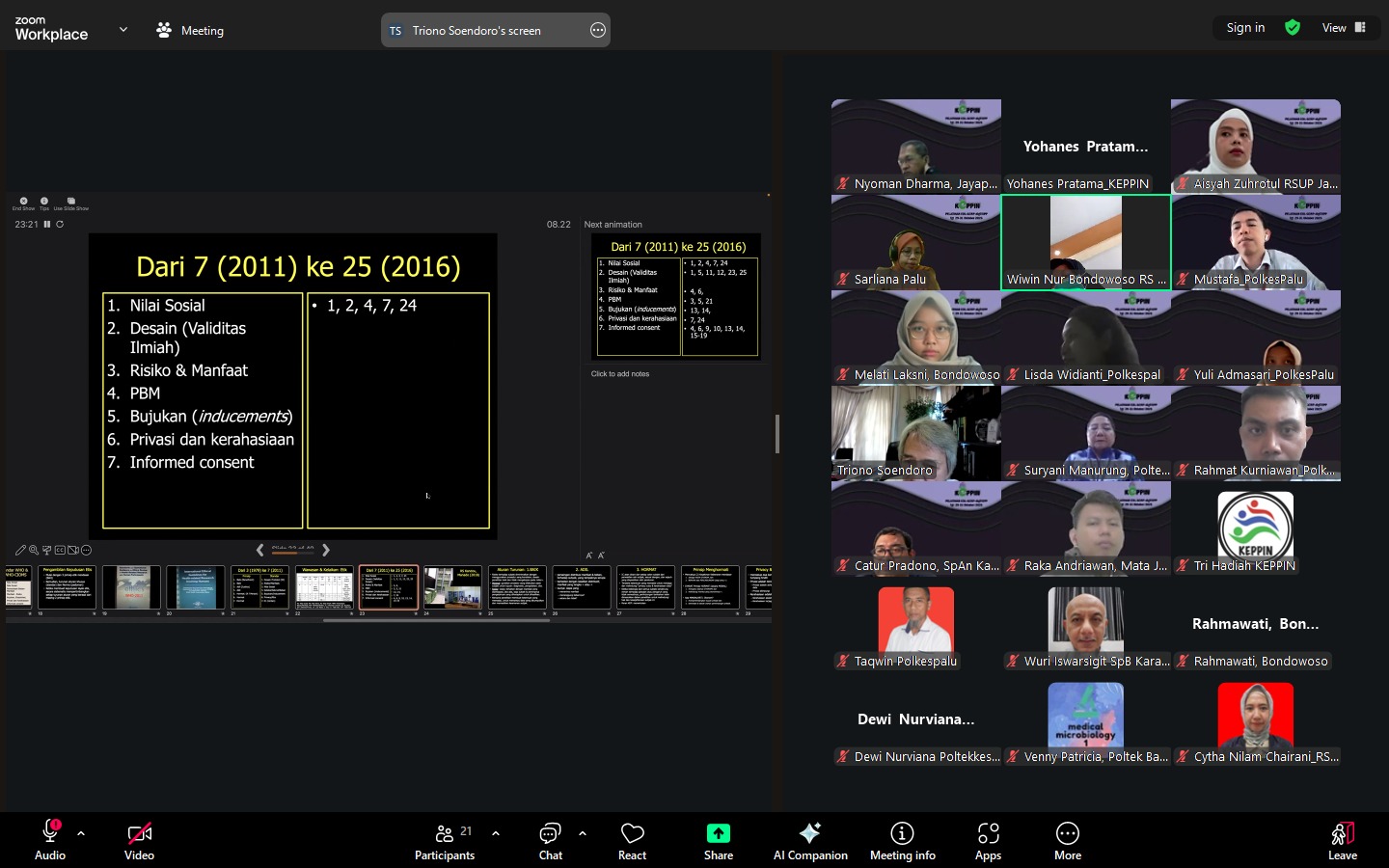Open the More options menu
Screen dimensions: 1389x868
1067,840
